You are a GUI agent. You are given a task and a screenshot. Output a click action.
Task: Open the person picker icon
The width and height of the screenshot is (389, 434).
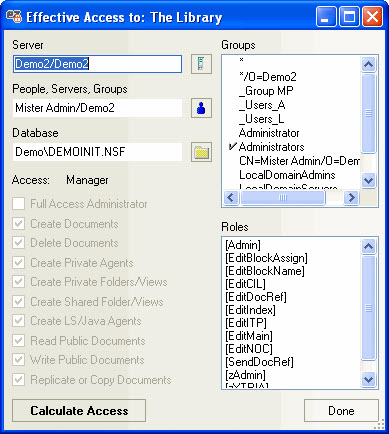pos(201,108)
